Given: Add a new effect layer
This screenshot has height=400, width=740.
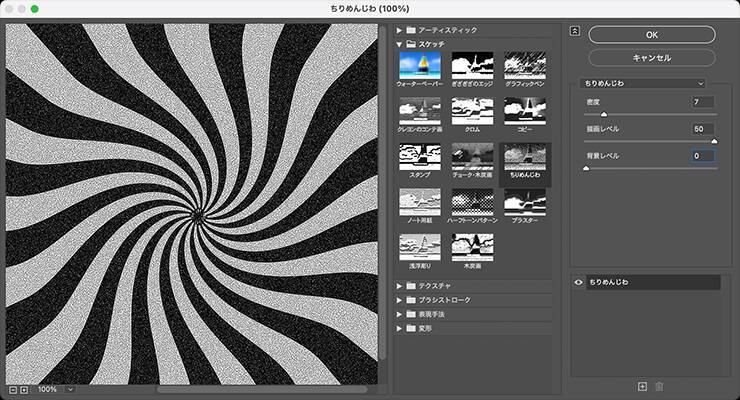Looking at the screenshot, I should pos(643,386).
